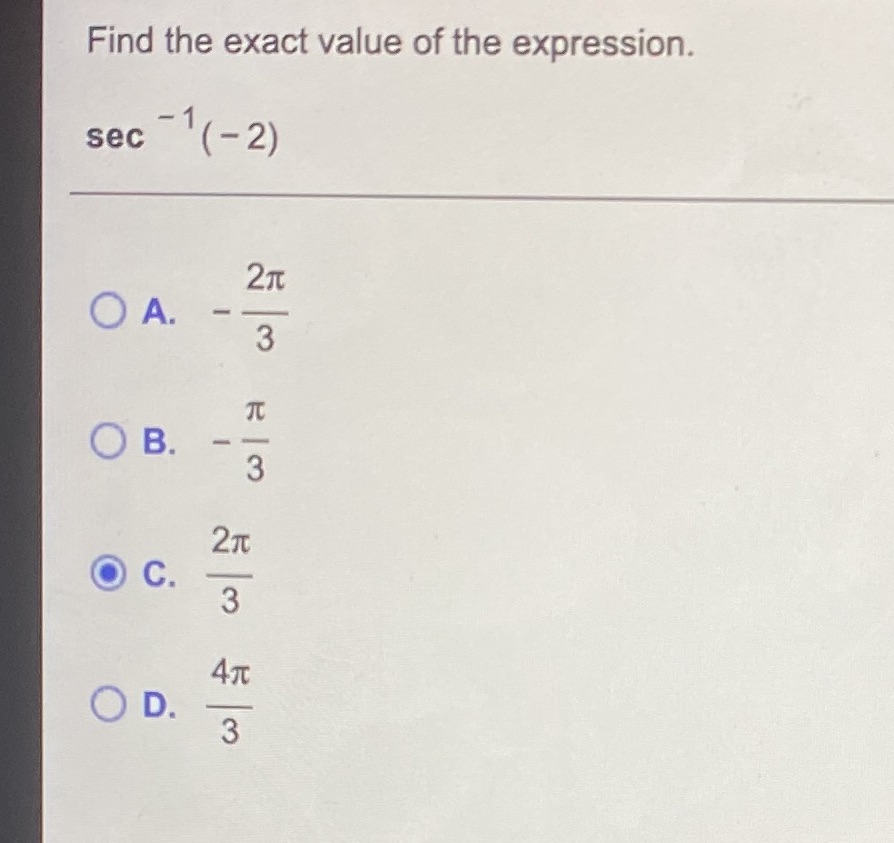The width and height of the screenshot is (894, 843).
Task: Click the fraction 2π/3 in option C
Action: (230, 573)
